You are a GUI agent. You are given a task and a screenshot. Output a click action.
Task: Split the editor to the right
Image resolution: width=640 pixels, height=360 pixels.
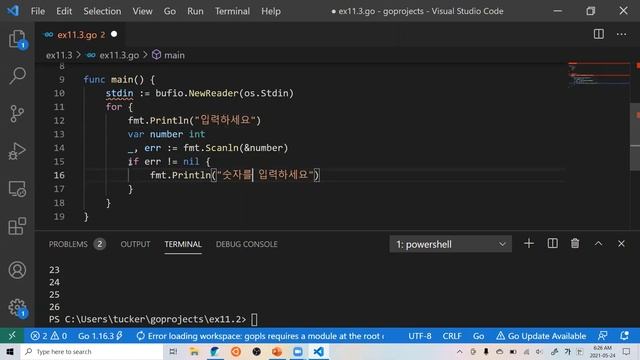(599, 34)
